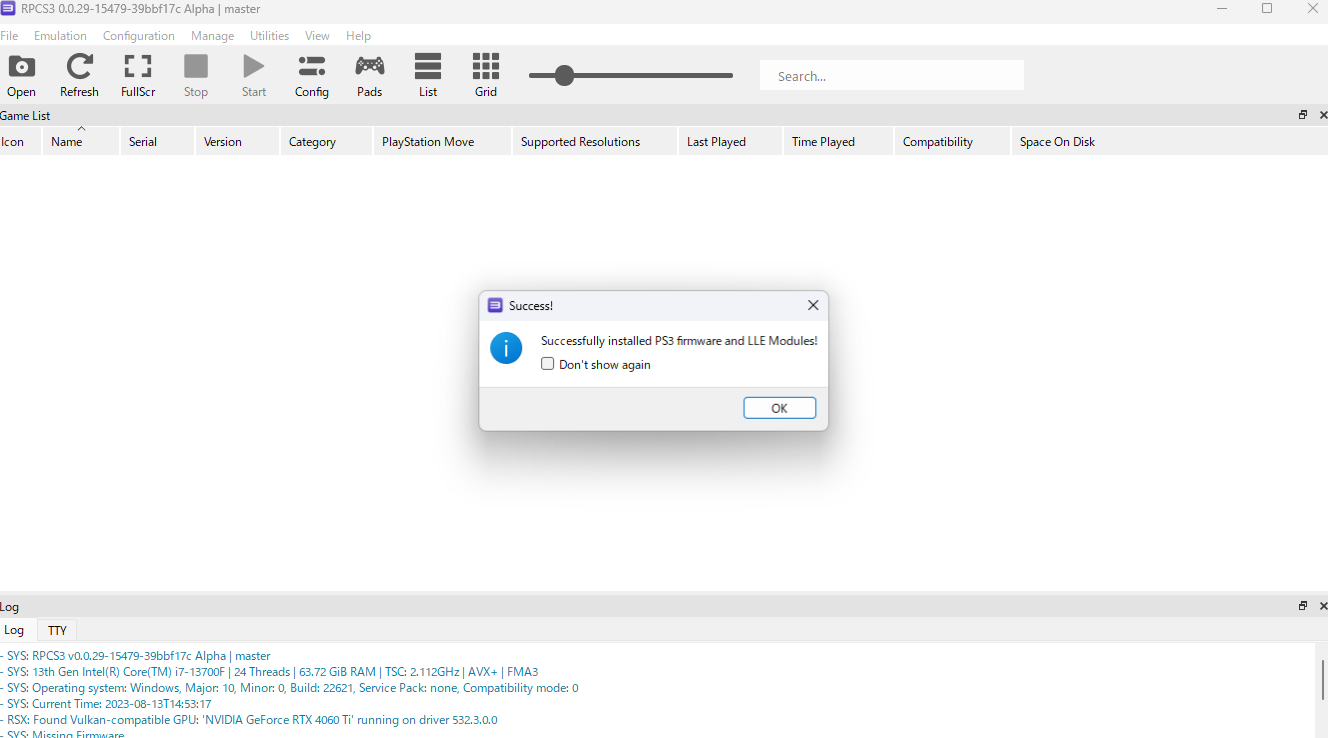Image resolution: width=1328 pixels, height=738 pixels.
Task: Sort by Supported Resolutions column header
Action: click(595, 142)
